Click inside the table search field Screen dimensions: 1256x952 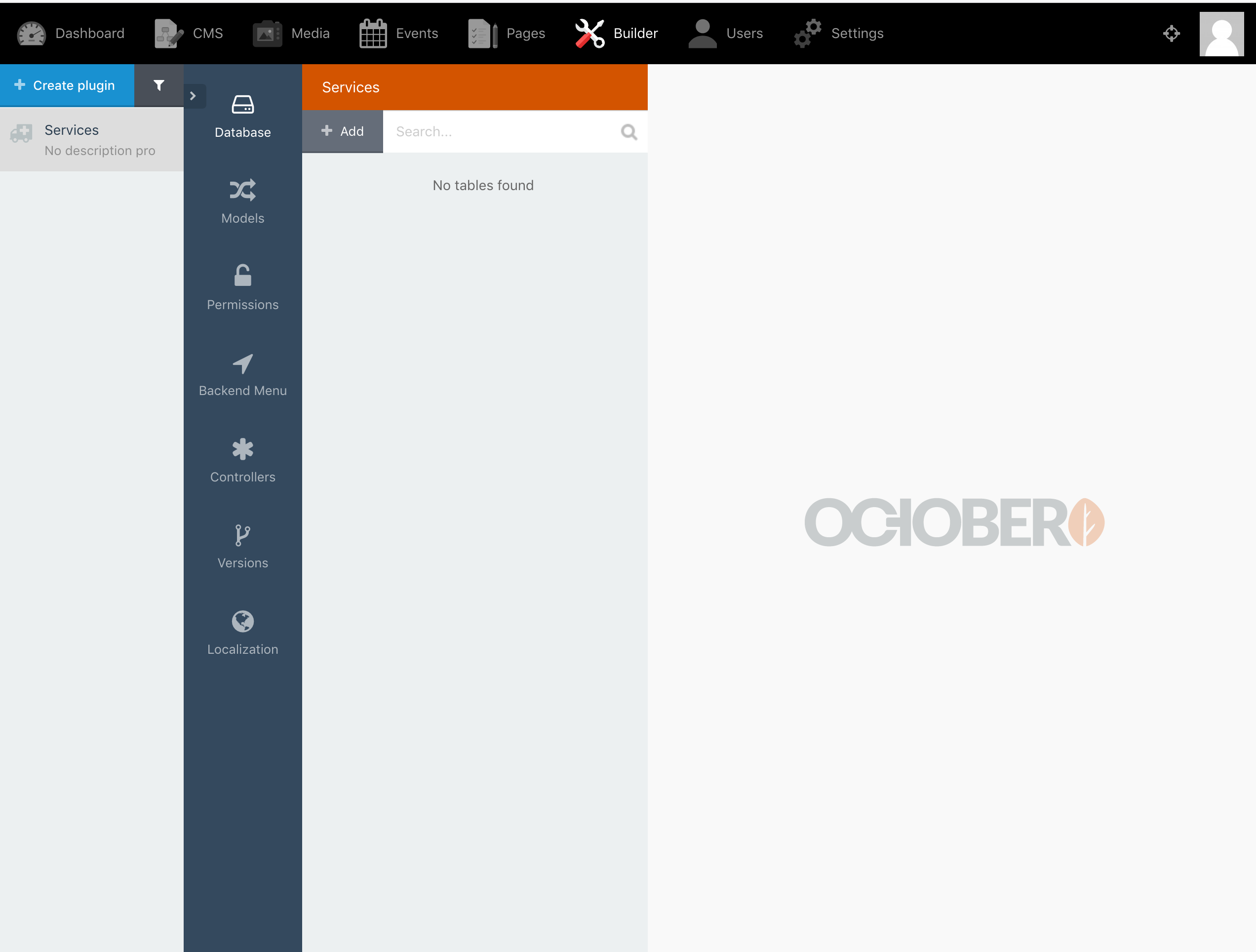pos(500,131)
